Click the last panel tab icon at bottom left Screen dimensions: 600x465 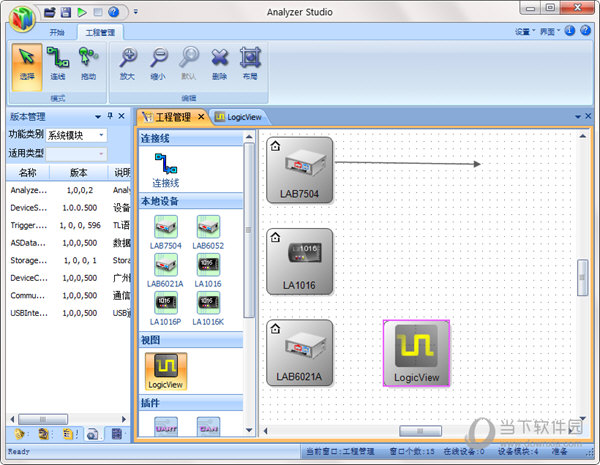(x=117, y=434)
